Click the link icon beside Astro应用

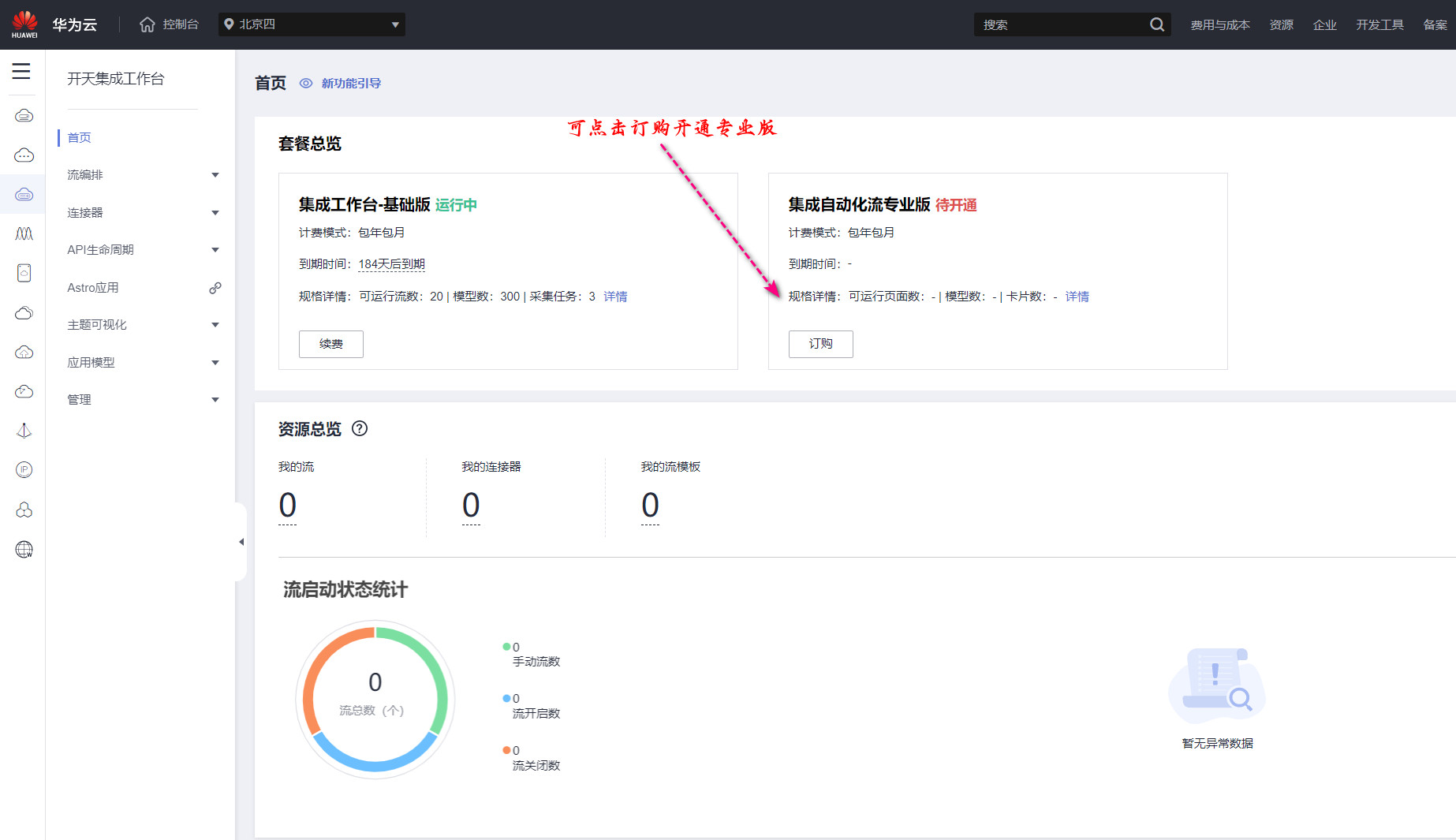click(215, 288)
